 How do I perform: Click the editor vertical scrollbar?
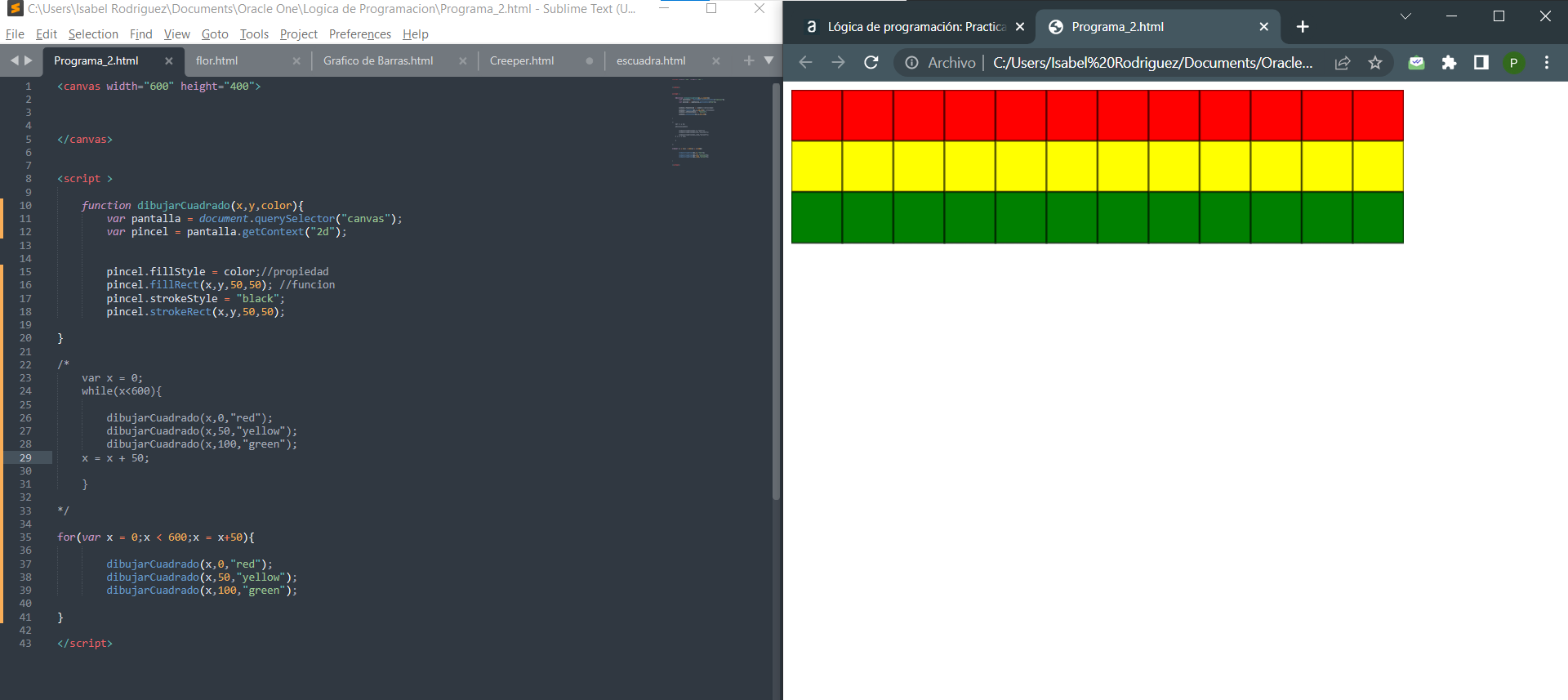coord(776,292)
